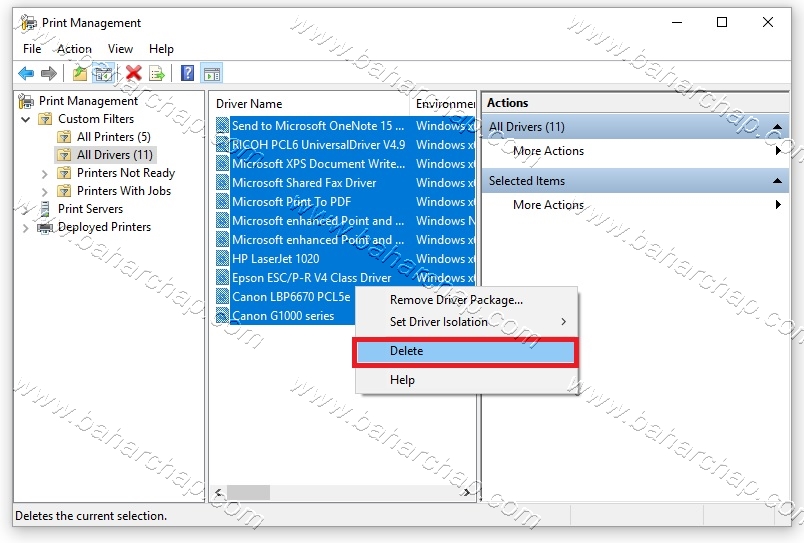
Task: Select All Drivers (11) in the tree
Action: pyautogui.click(x=115, y=155)
